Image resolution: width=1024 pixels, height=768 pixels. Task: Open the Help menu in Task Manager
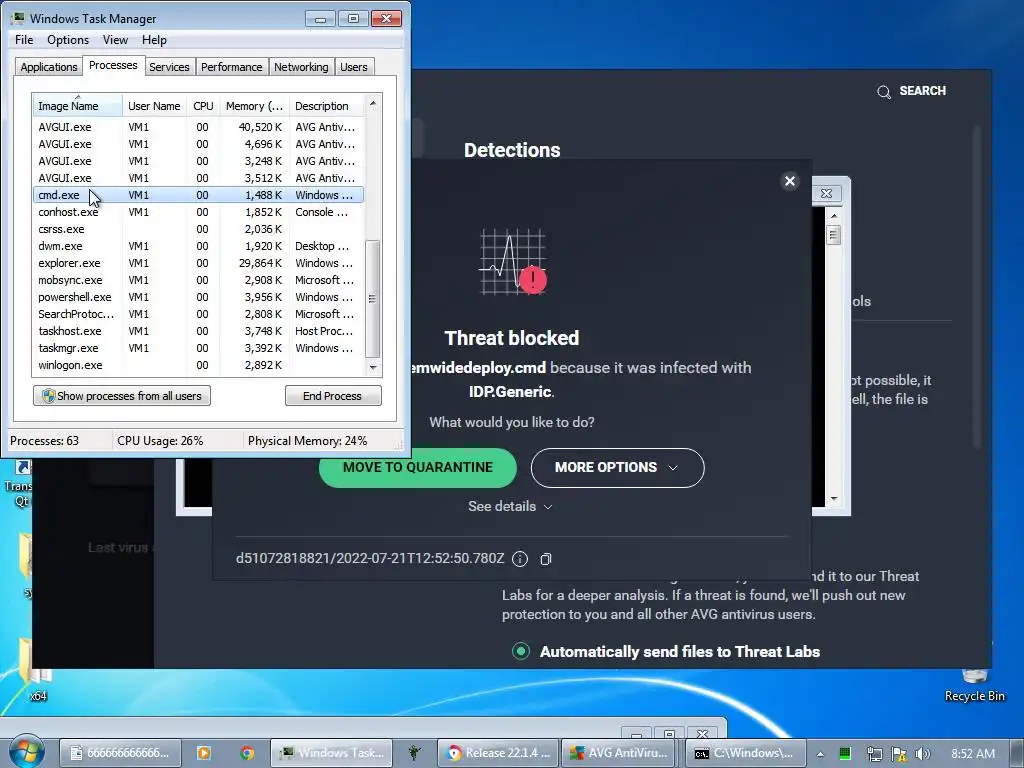click(154, 40)
